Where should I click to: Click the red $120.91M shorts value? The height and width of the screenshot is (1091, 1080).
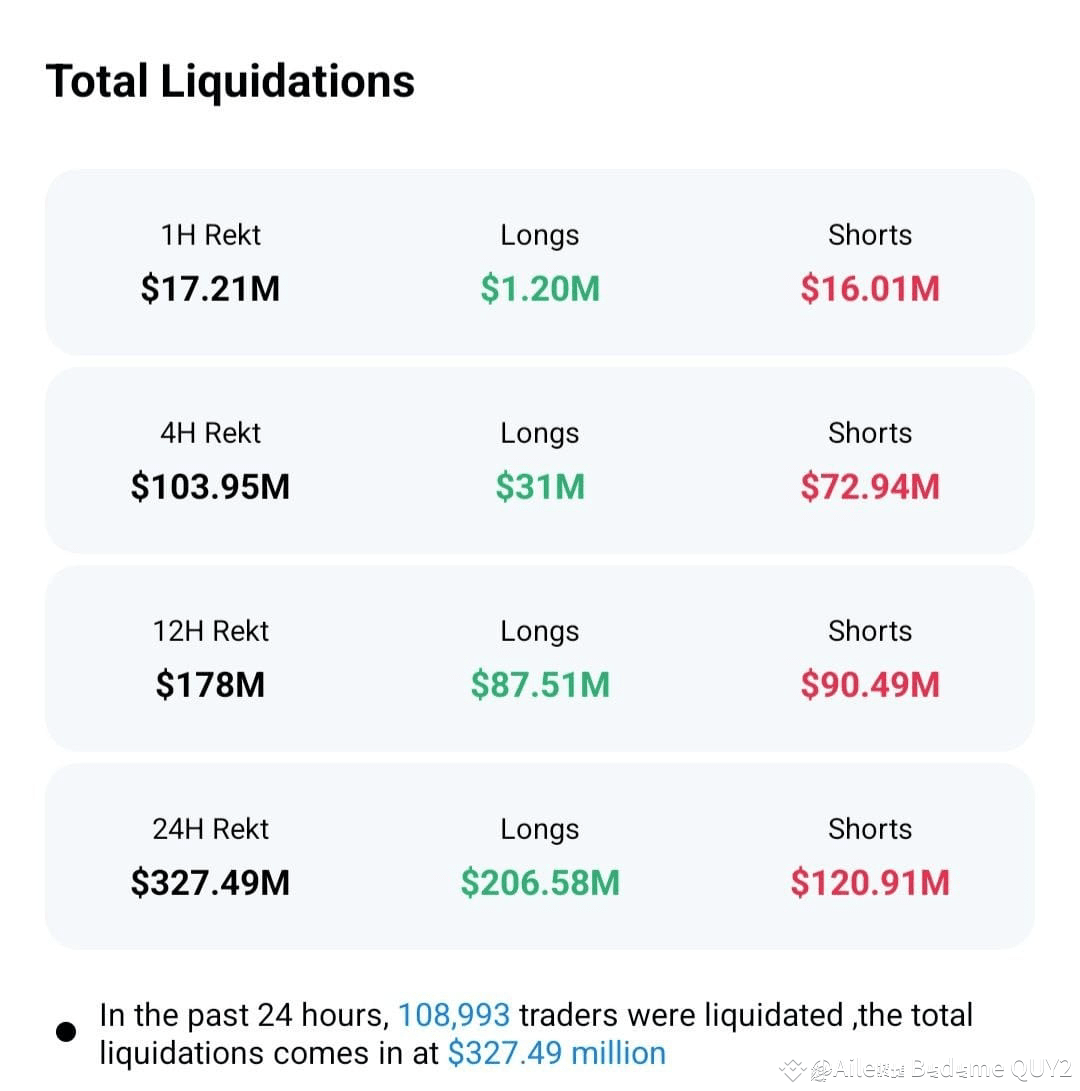870,883
